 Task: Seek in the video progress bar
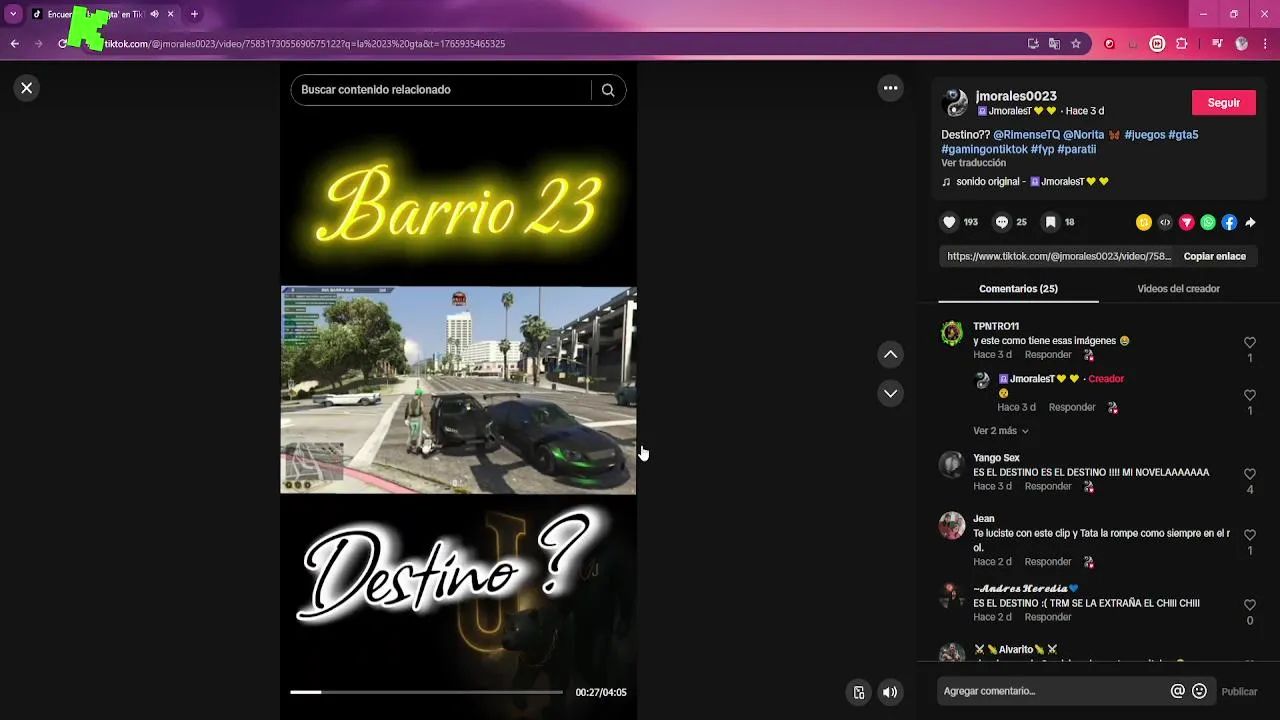(x=427, y=692)
